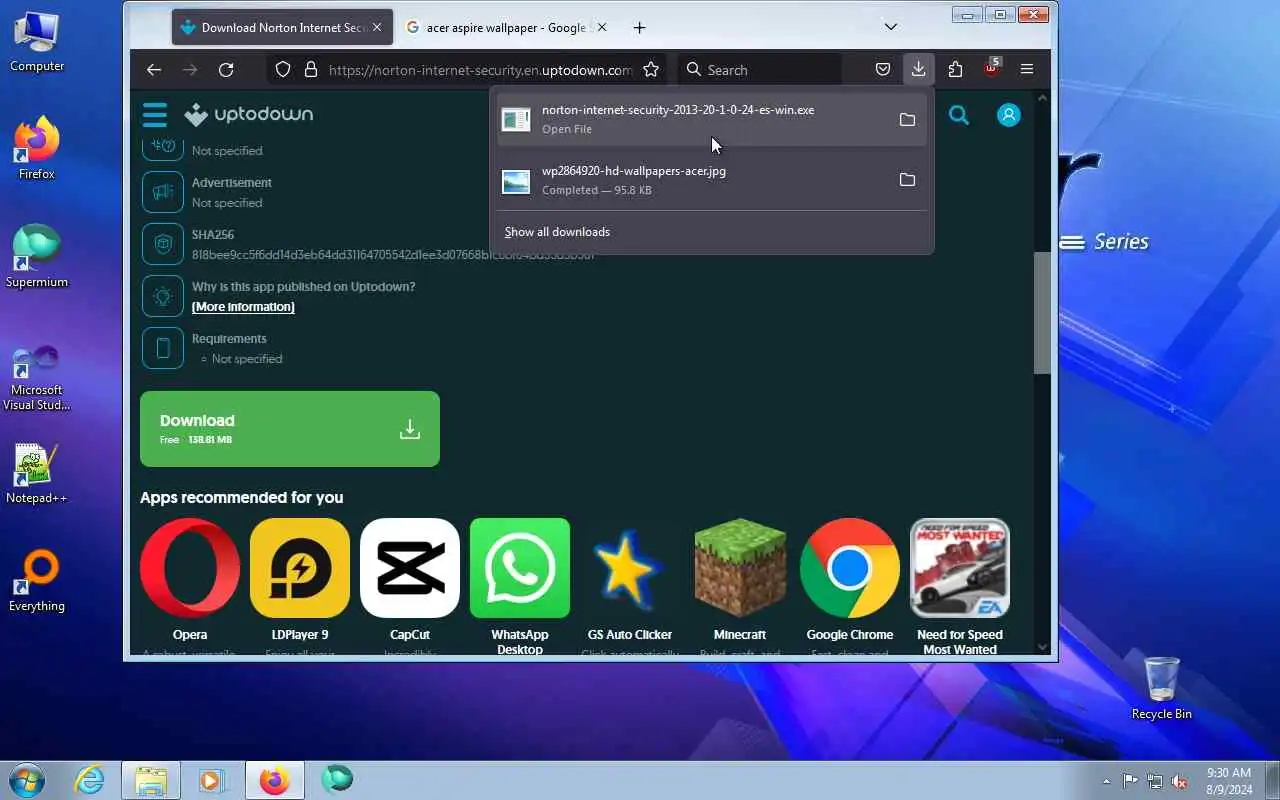This screenshot has height=800, width=1280.
Task: Click the browser Back arrow
Action: pyautogui.click(x=153, y=69)
